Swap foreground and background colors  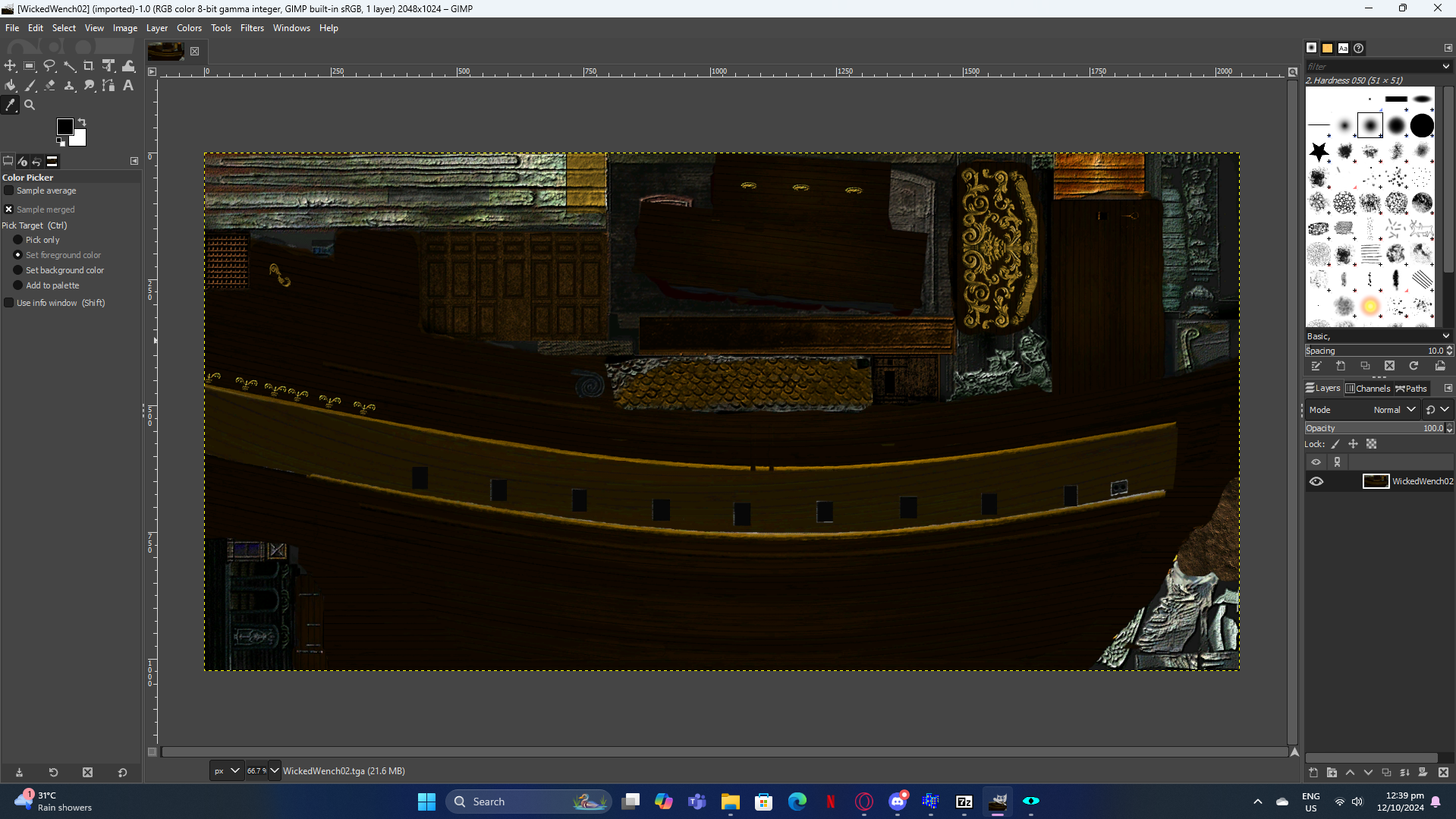tap(82, 122)
